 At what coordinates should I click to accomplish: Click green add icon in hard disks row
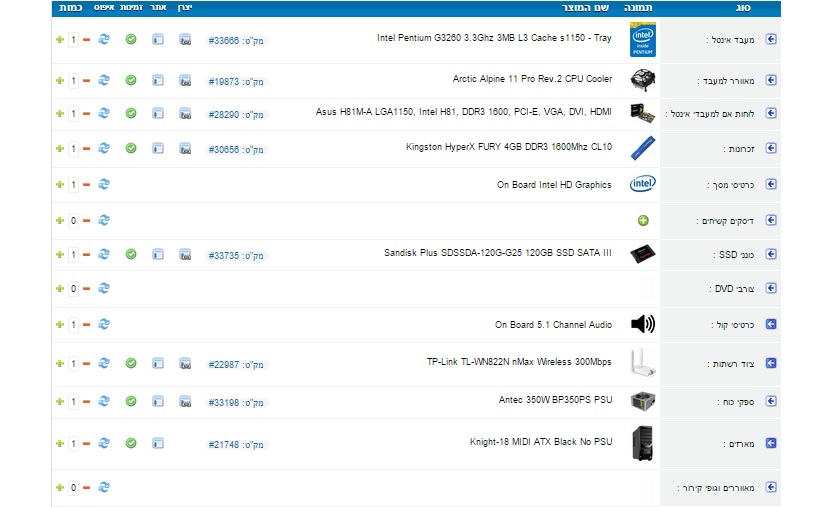(x=643, y=220)
